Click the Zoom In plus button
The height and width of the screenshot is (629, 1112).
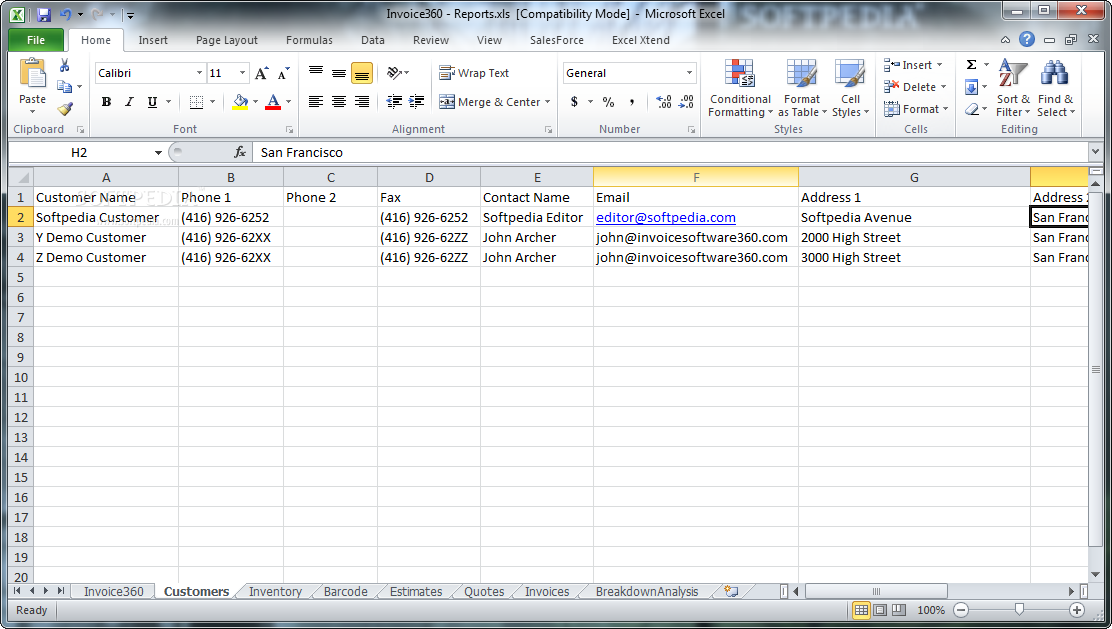[x=1077, y=610]
